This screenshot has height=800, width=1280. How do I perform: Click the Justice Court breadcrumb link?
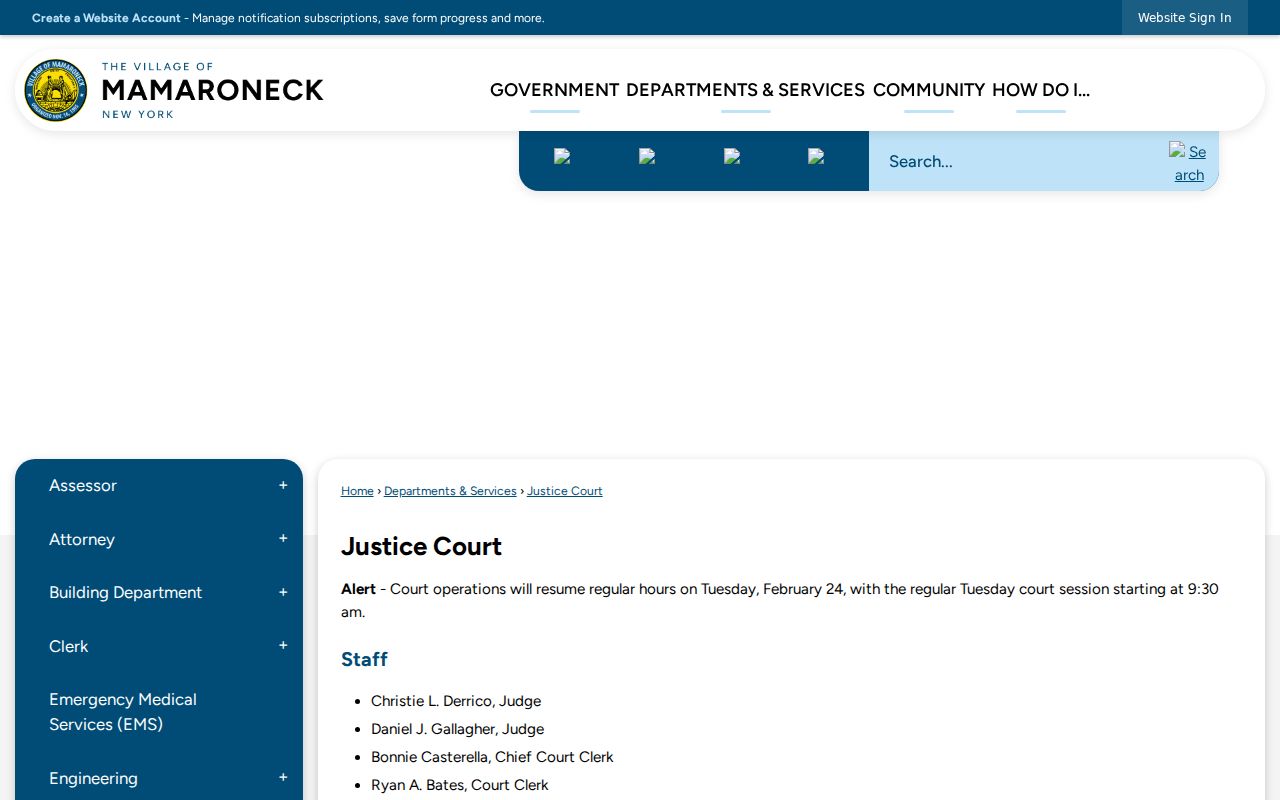click(565, 491)
